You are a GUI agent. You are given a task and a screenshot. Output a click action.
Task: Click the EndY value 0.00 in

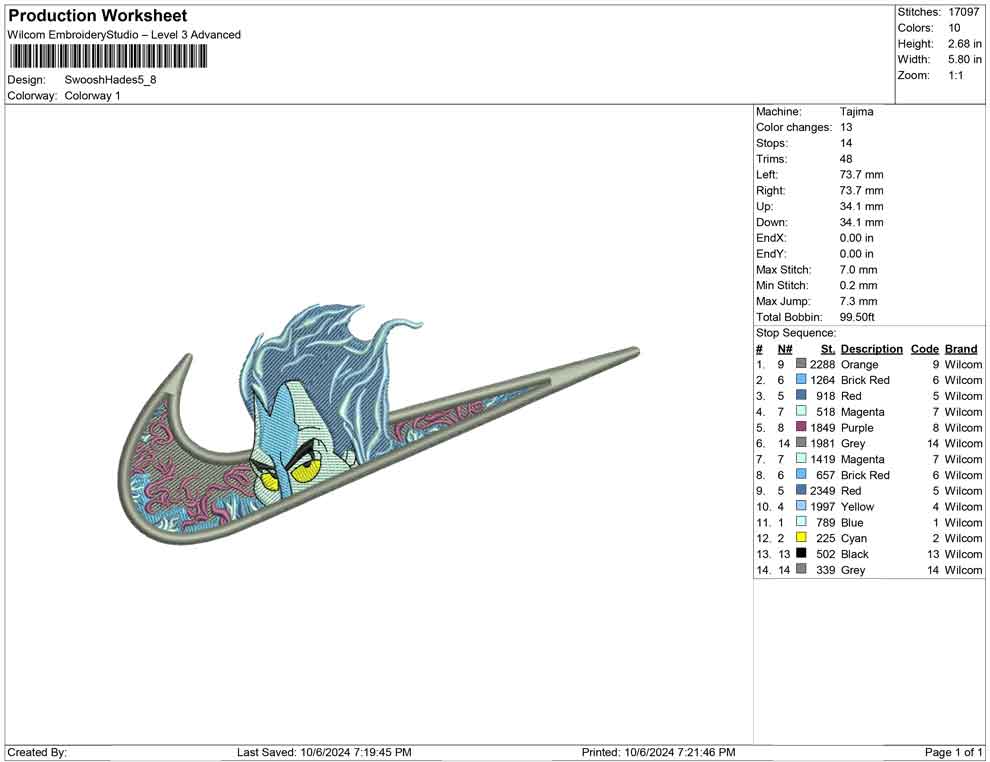click(856, 253)
